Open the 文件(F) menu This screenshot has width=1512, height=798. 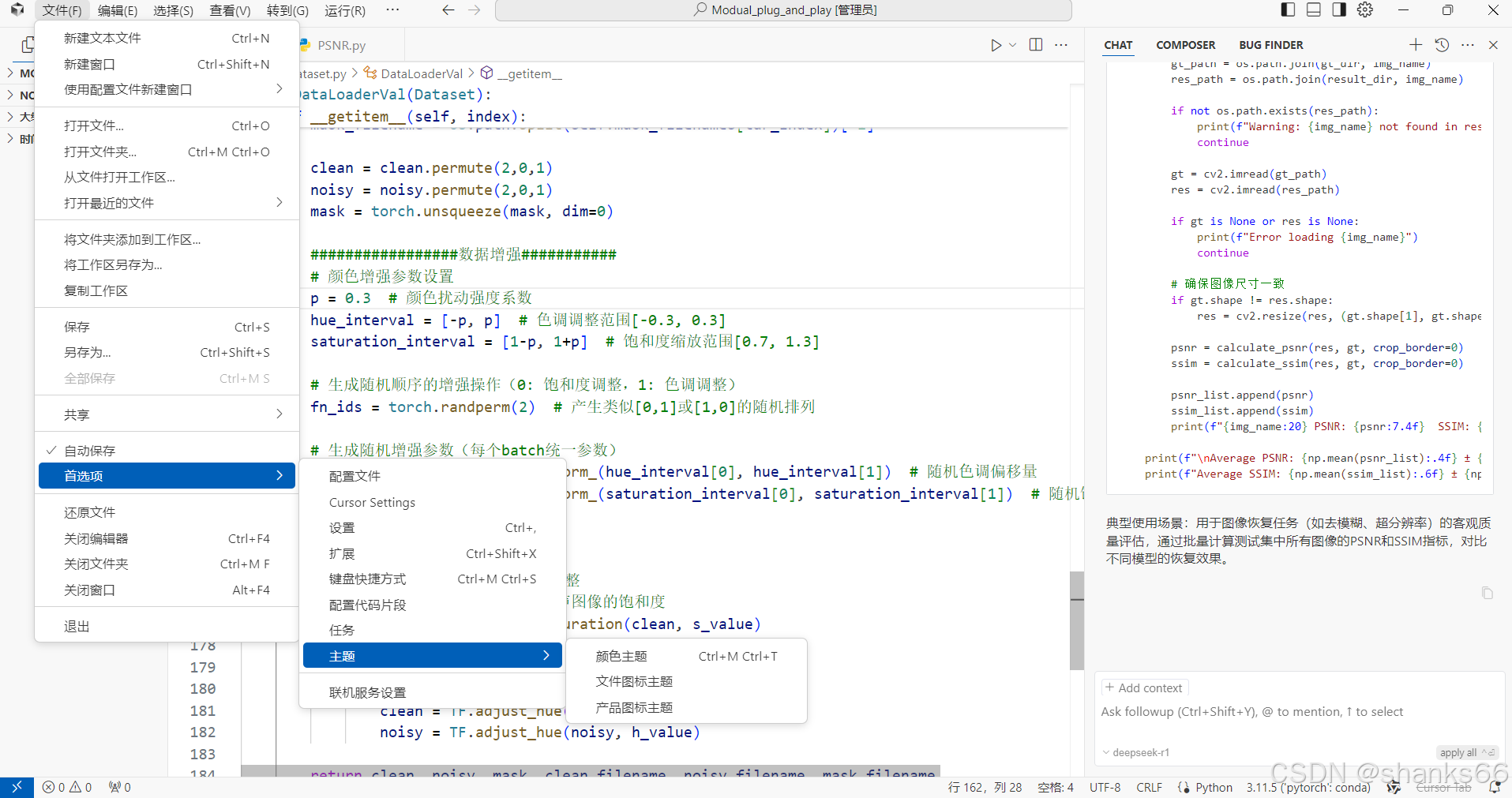[x=62, y=10]
